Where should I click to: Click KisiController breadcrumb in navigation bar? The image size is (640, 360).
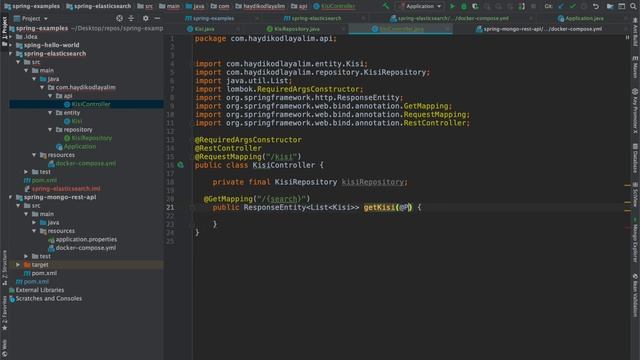coord(334,6)
